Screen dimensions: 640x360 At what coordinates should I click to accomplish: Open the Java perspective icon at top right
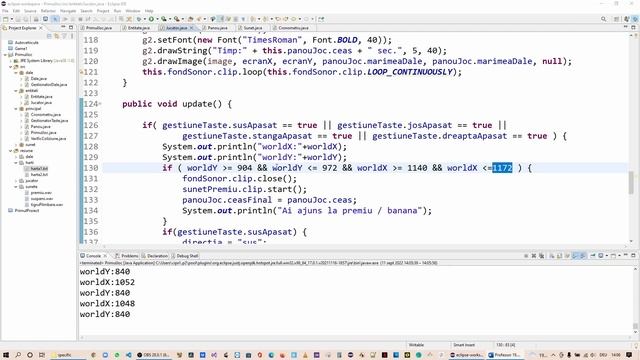(627, 19)
